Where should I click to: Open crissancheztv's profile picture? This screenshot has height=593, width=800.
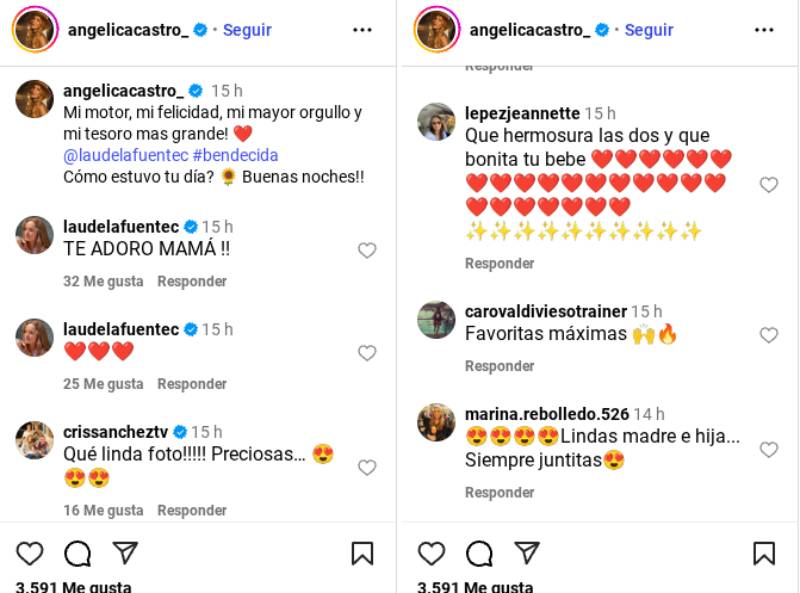(x=35, y=441)
